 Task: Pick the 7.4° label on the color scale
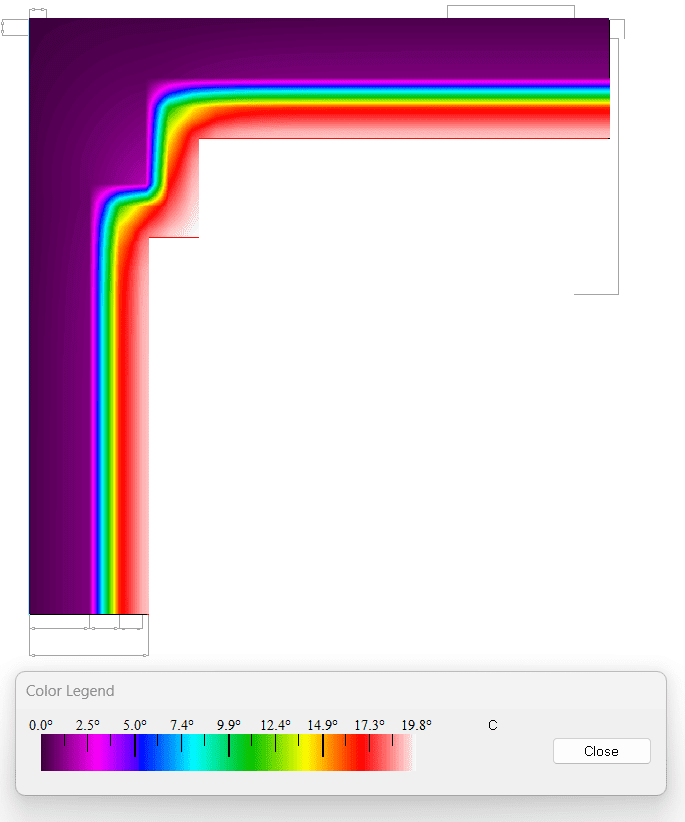pos(181,725)
